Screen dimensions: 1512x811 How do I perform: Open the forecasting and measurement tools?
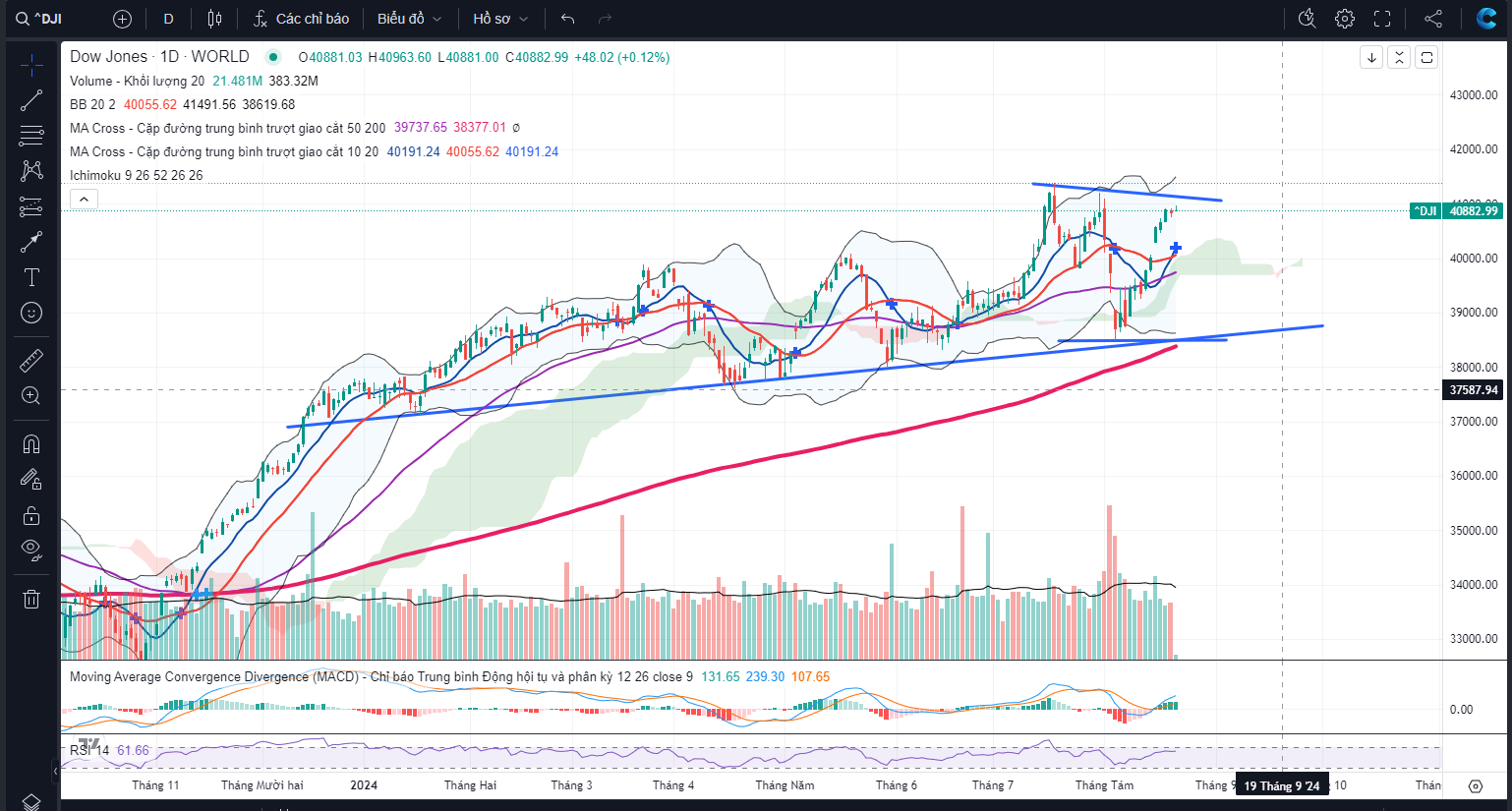click(31, 206)
